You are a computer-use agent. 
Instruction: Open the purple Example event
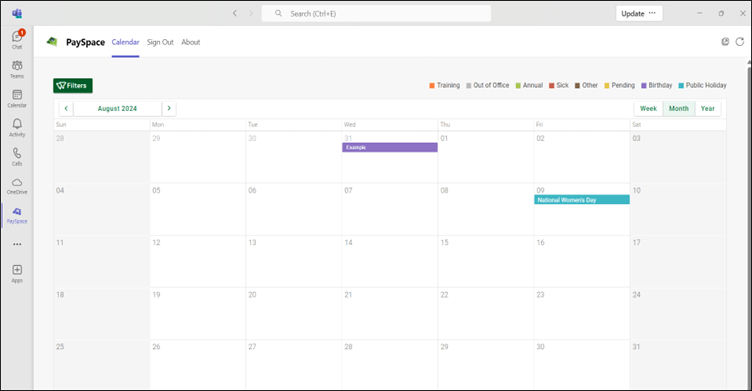click(389, 147)
